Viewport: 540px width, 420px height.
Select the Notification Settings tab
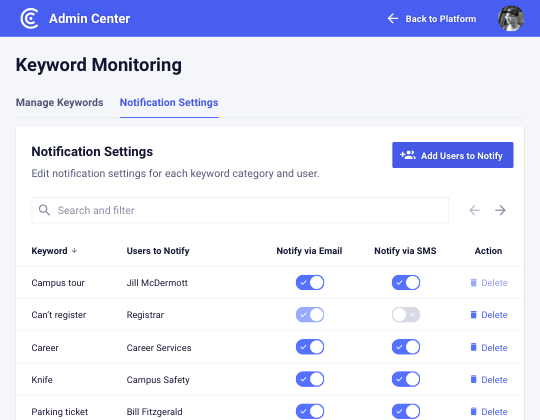click(x=169, y=103)
